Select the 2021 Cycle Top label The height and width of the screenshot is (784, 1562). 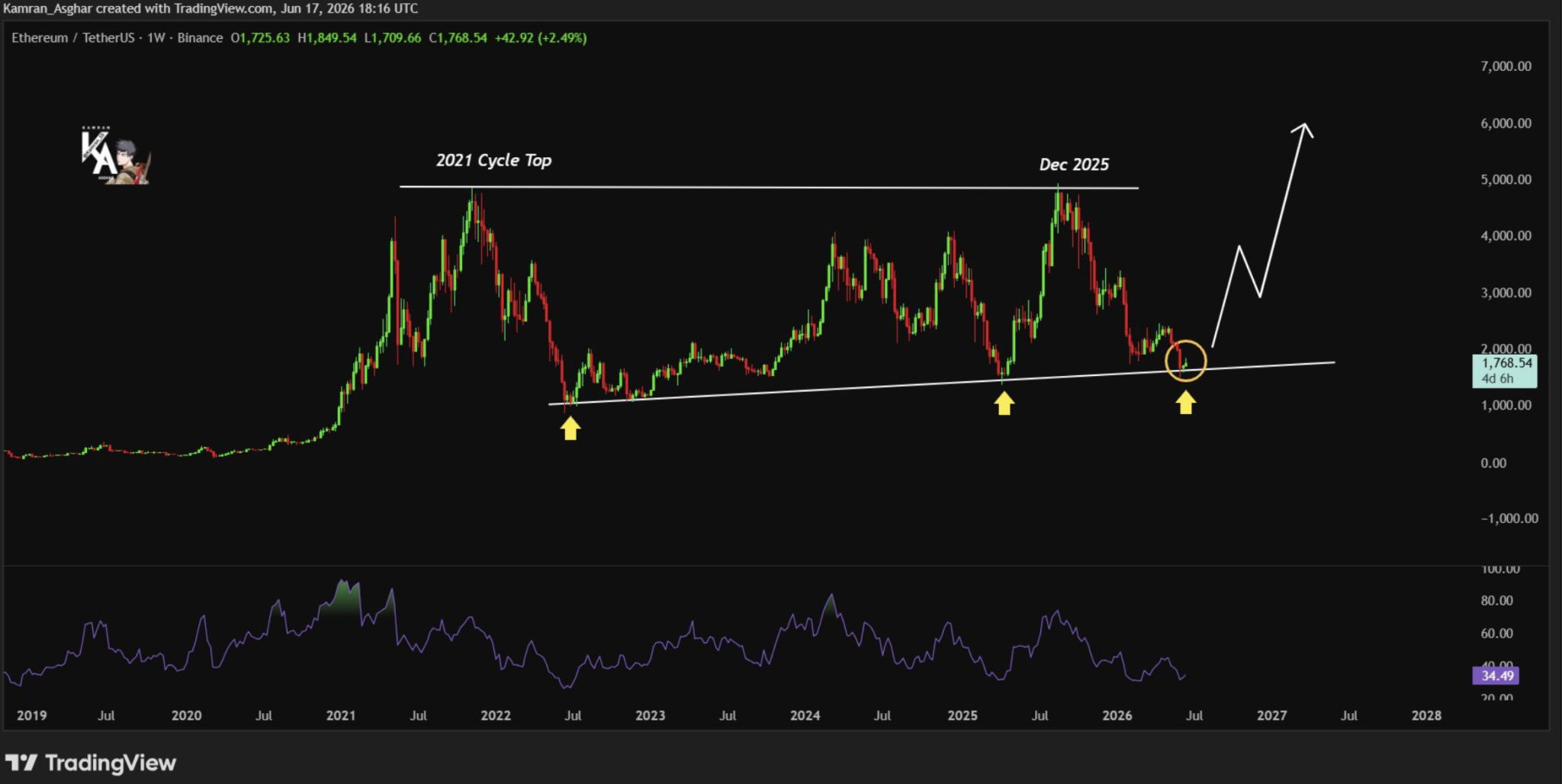click(x=493, y=160)
